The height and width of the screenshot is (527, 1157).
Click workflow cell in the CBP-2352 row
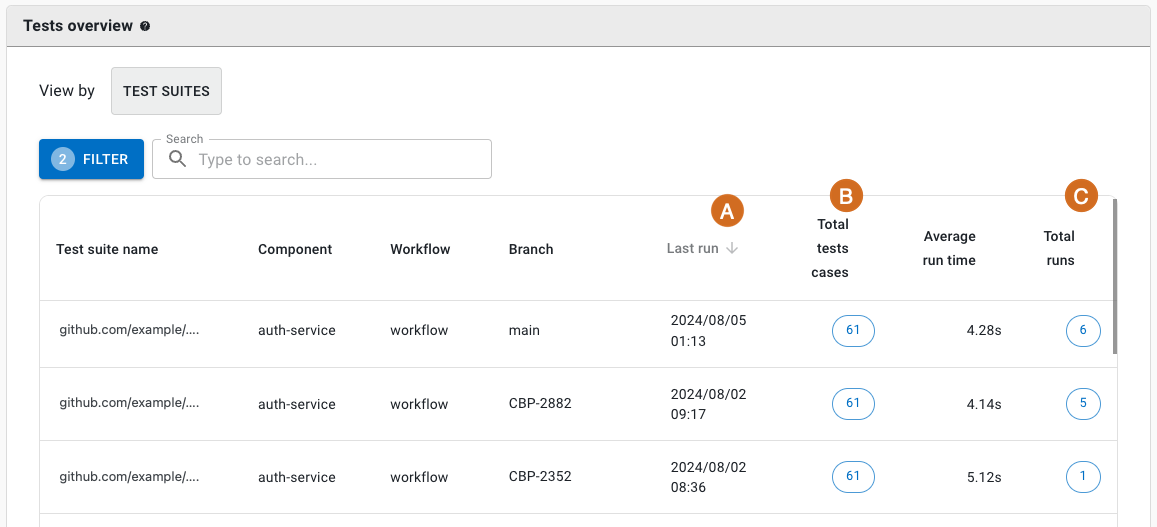pyautogui.click(x=419, y=478)
